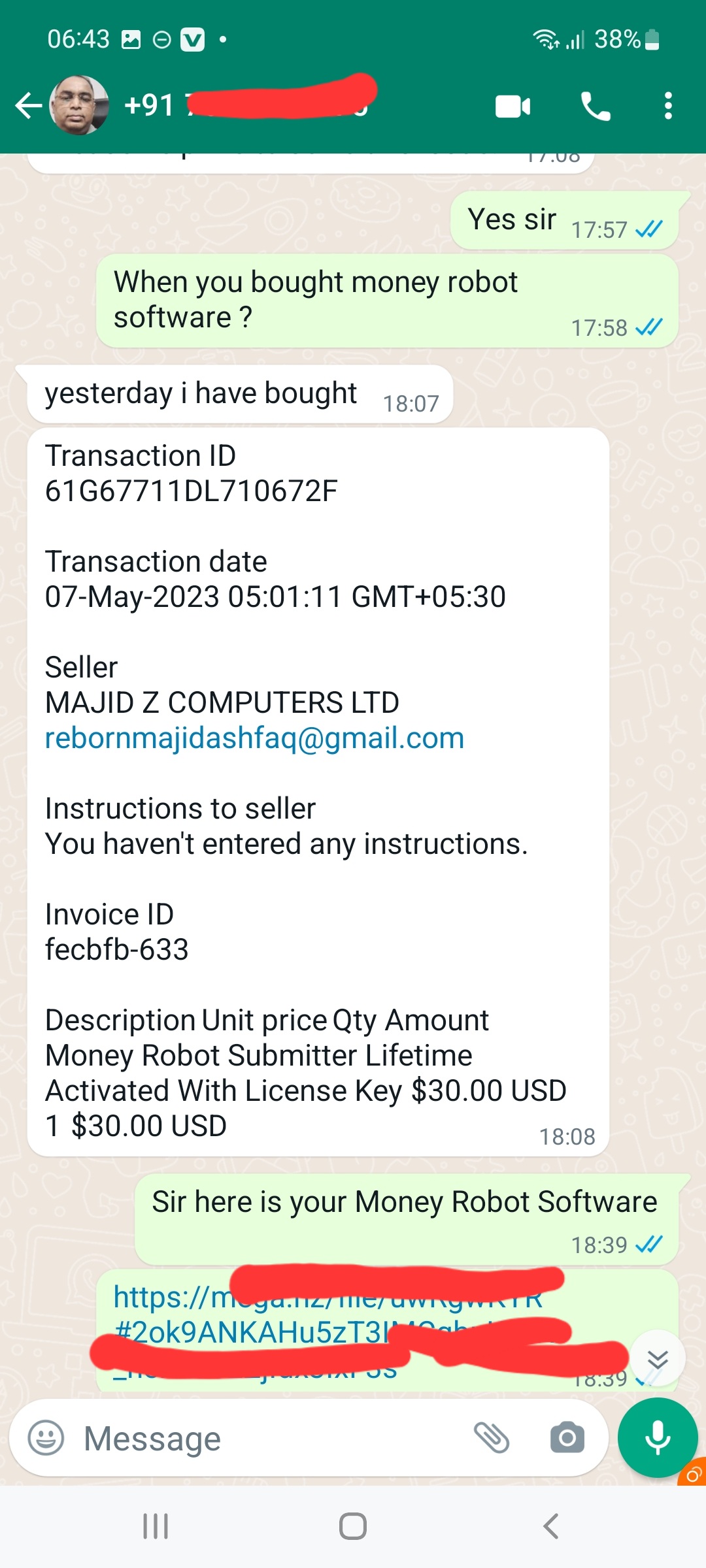This screenshot has height=1568, width=706.
Task: Open rebornmajidashfaq@gmail.com email link
Action: pos(254,738)
